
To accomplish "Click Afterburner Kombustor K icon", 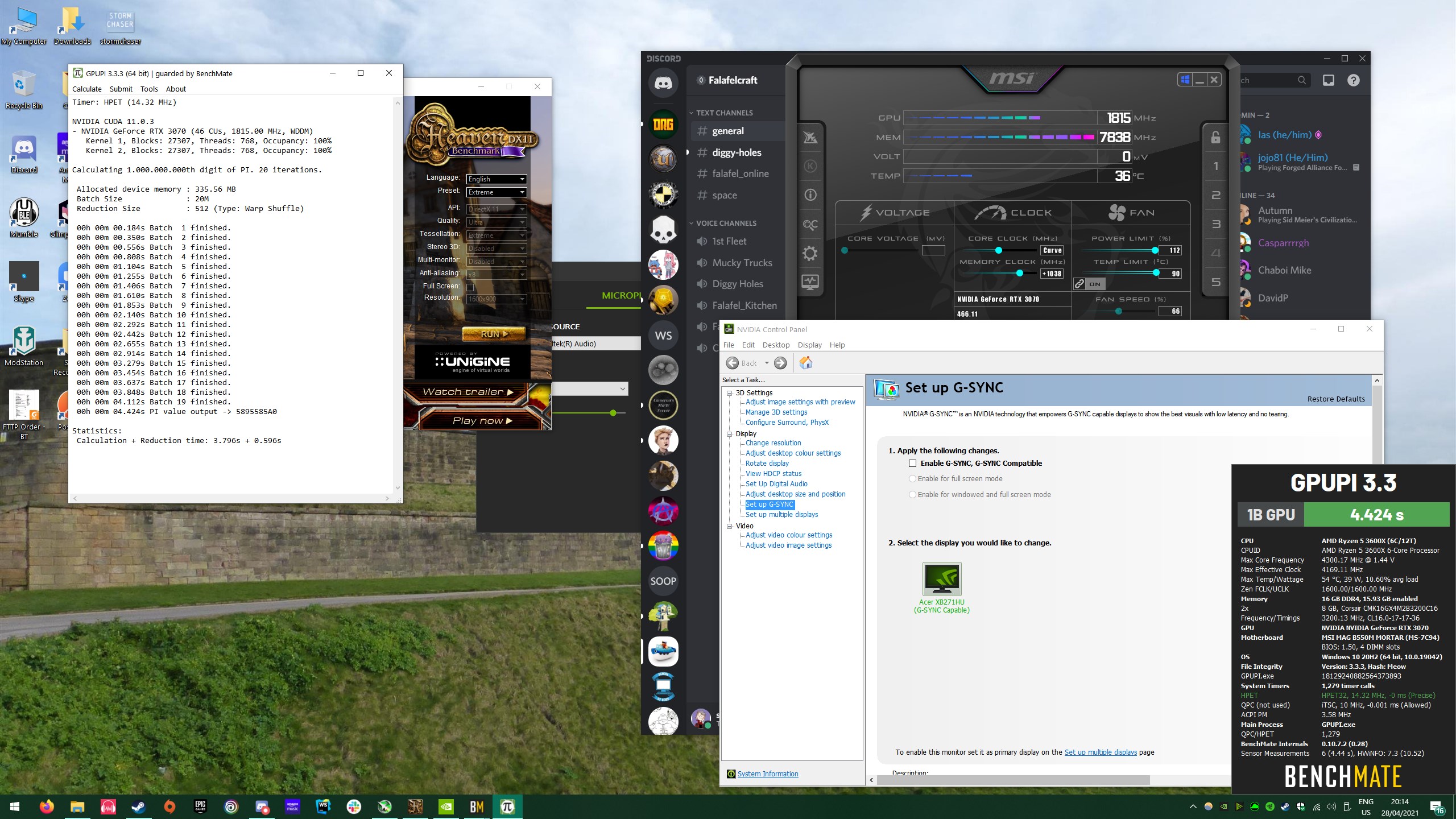I will coord(810,166).
